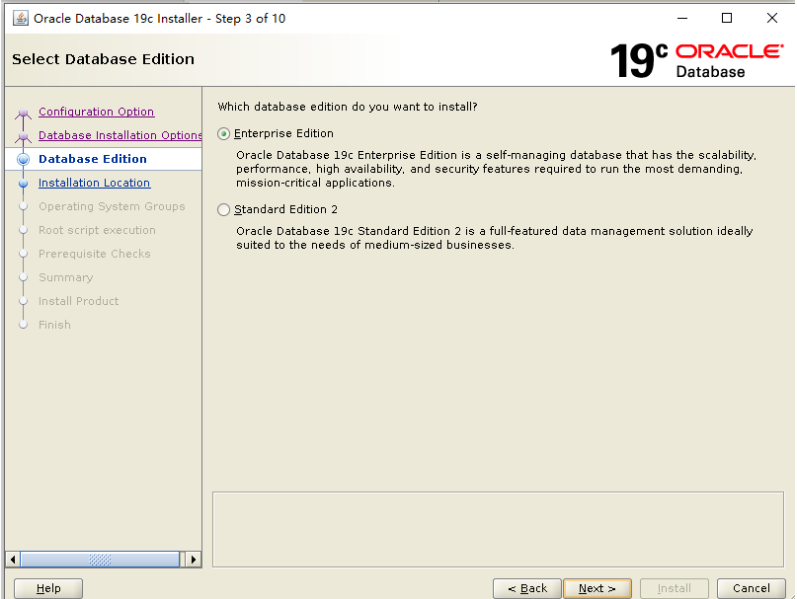Proceed with the Next button
This screenshot has height=599, width=797.
pos(597,588)
